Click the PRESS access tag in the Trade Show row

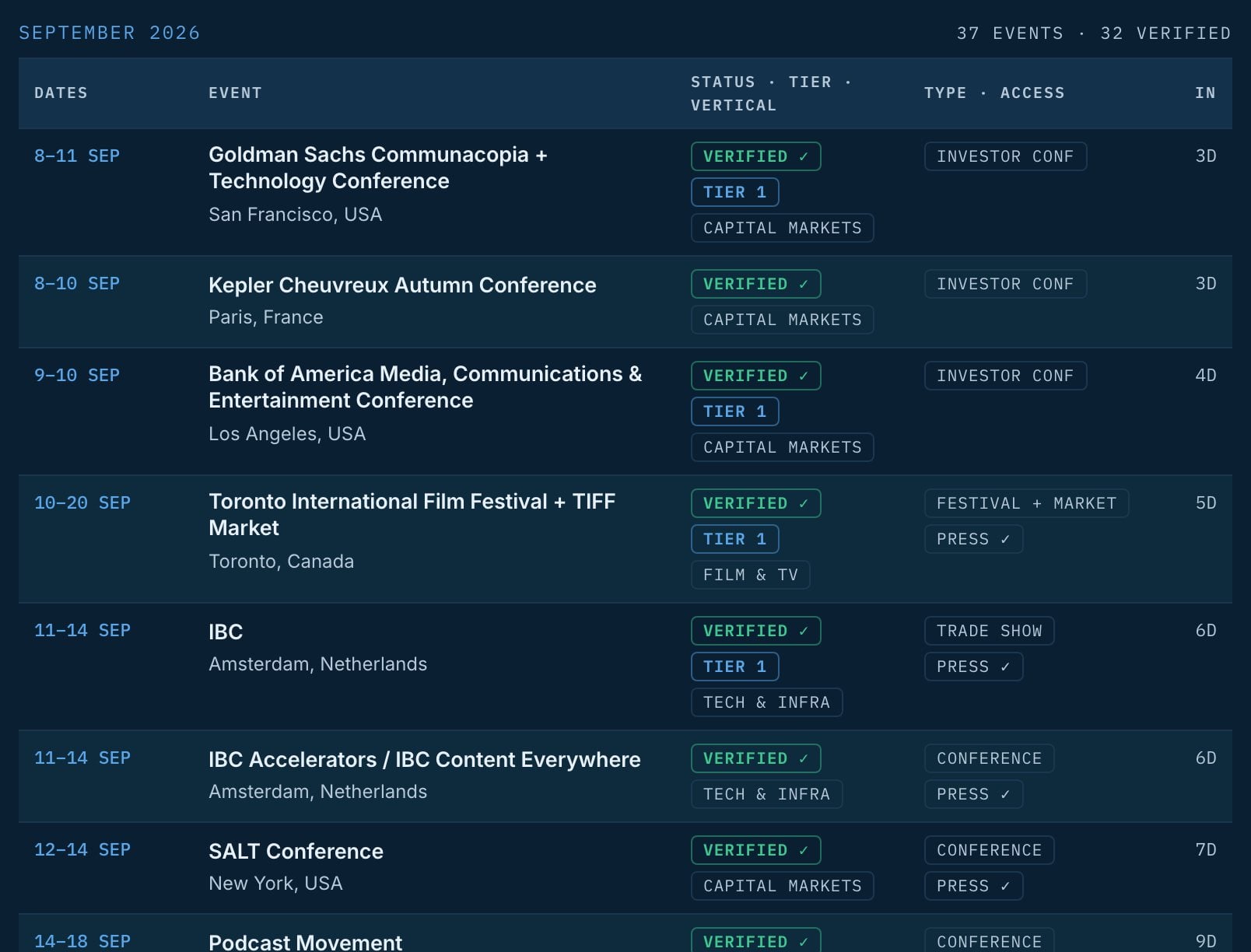click(973, 667)
